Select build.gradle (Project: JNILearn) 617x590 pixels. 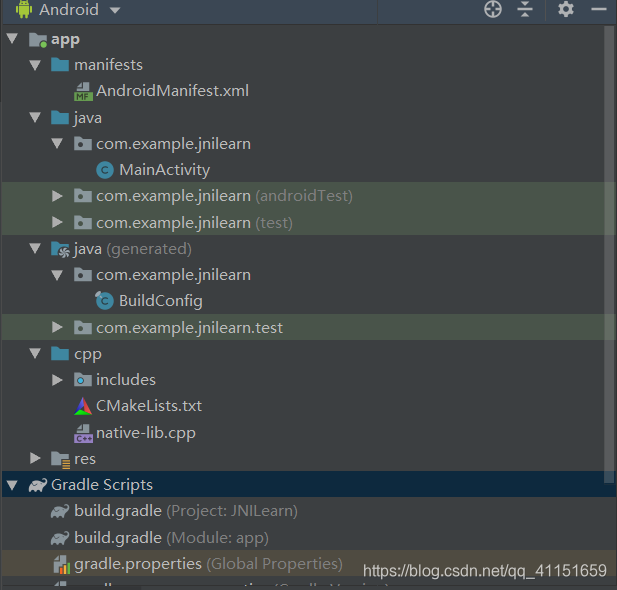186,511
